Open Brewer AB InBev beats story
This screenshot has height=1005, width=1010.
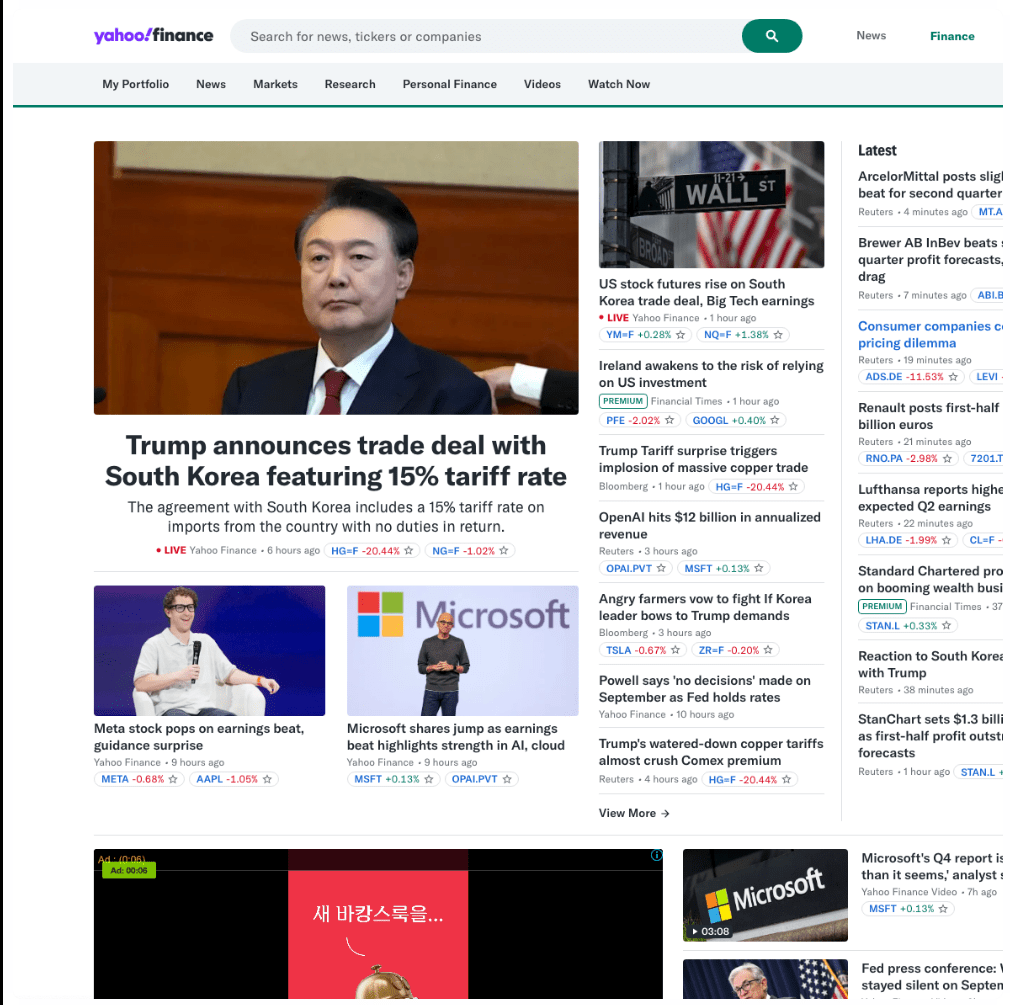point(930,259)
